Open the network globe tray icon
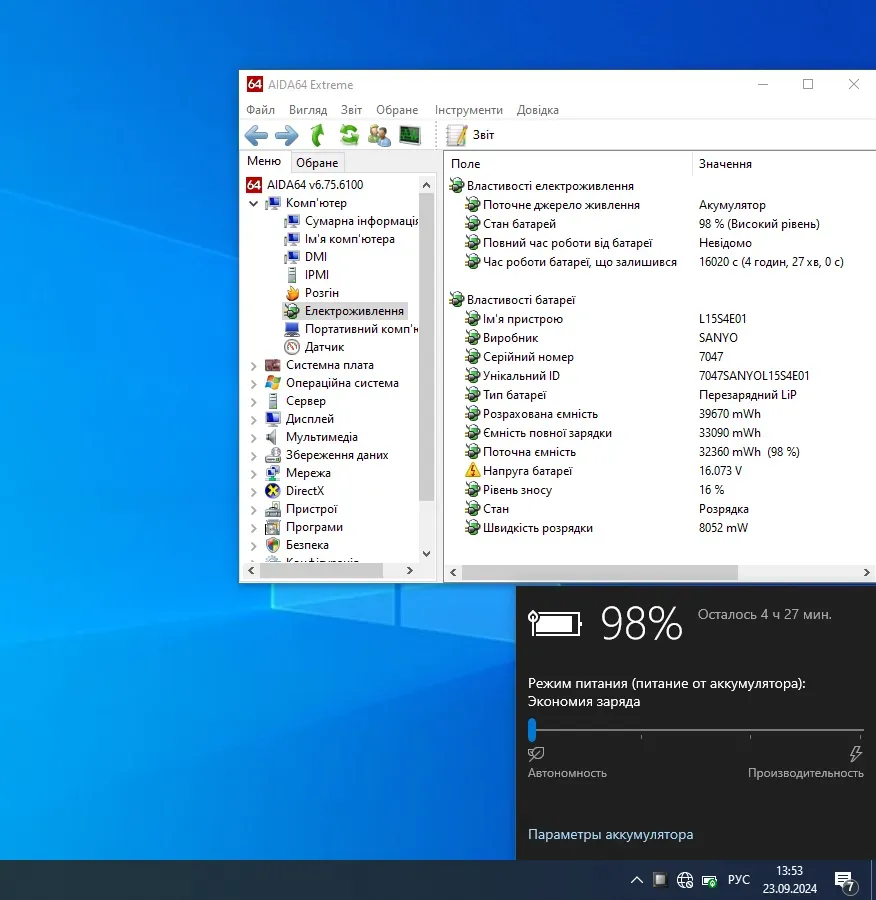Viewport: 876px width, 900px height. tap(685, 880)
